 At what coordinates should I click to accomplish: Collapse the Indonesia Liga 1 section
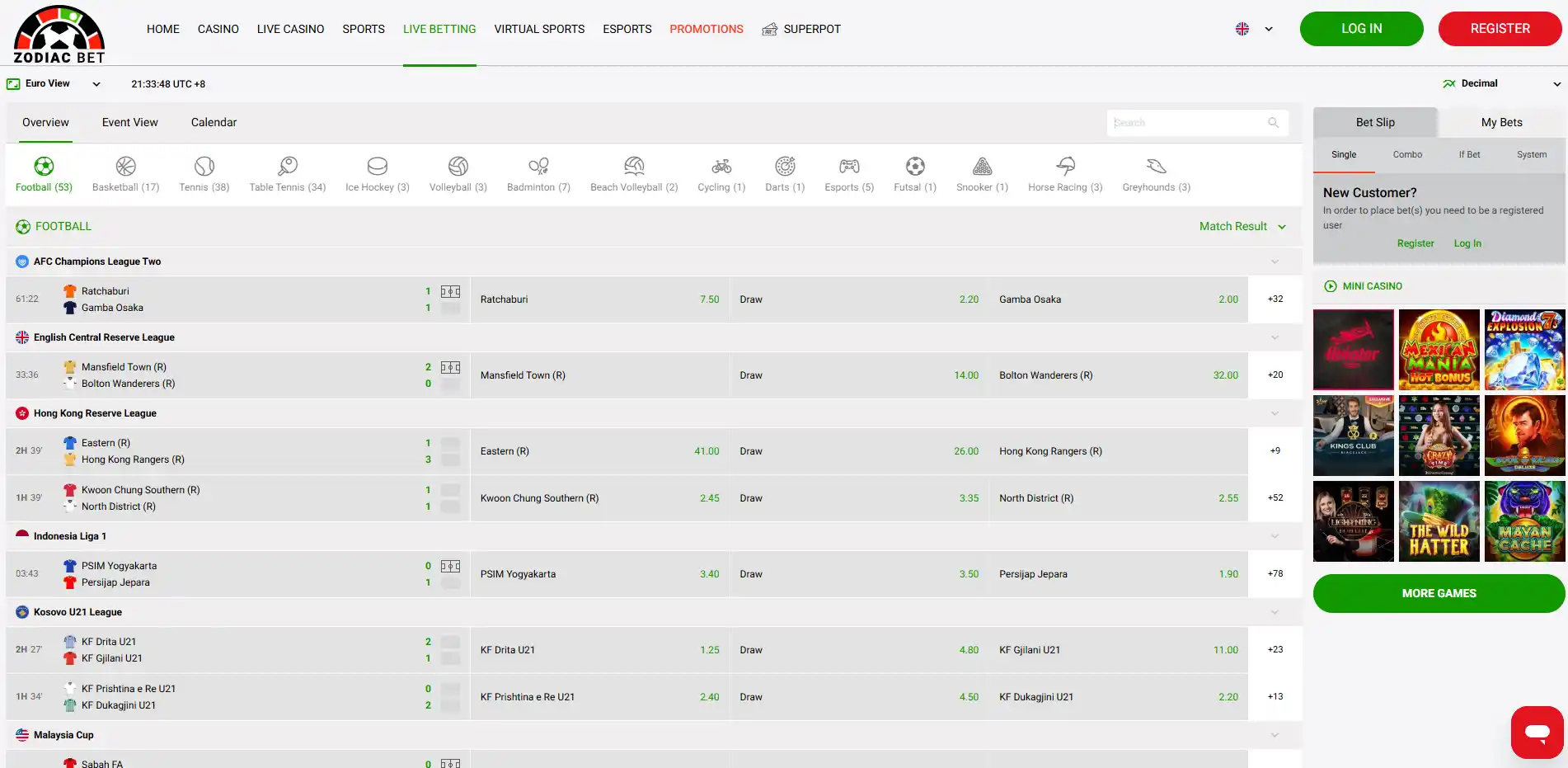click(x=1275, y=537)
